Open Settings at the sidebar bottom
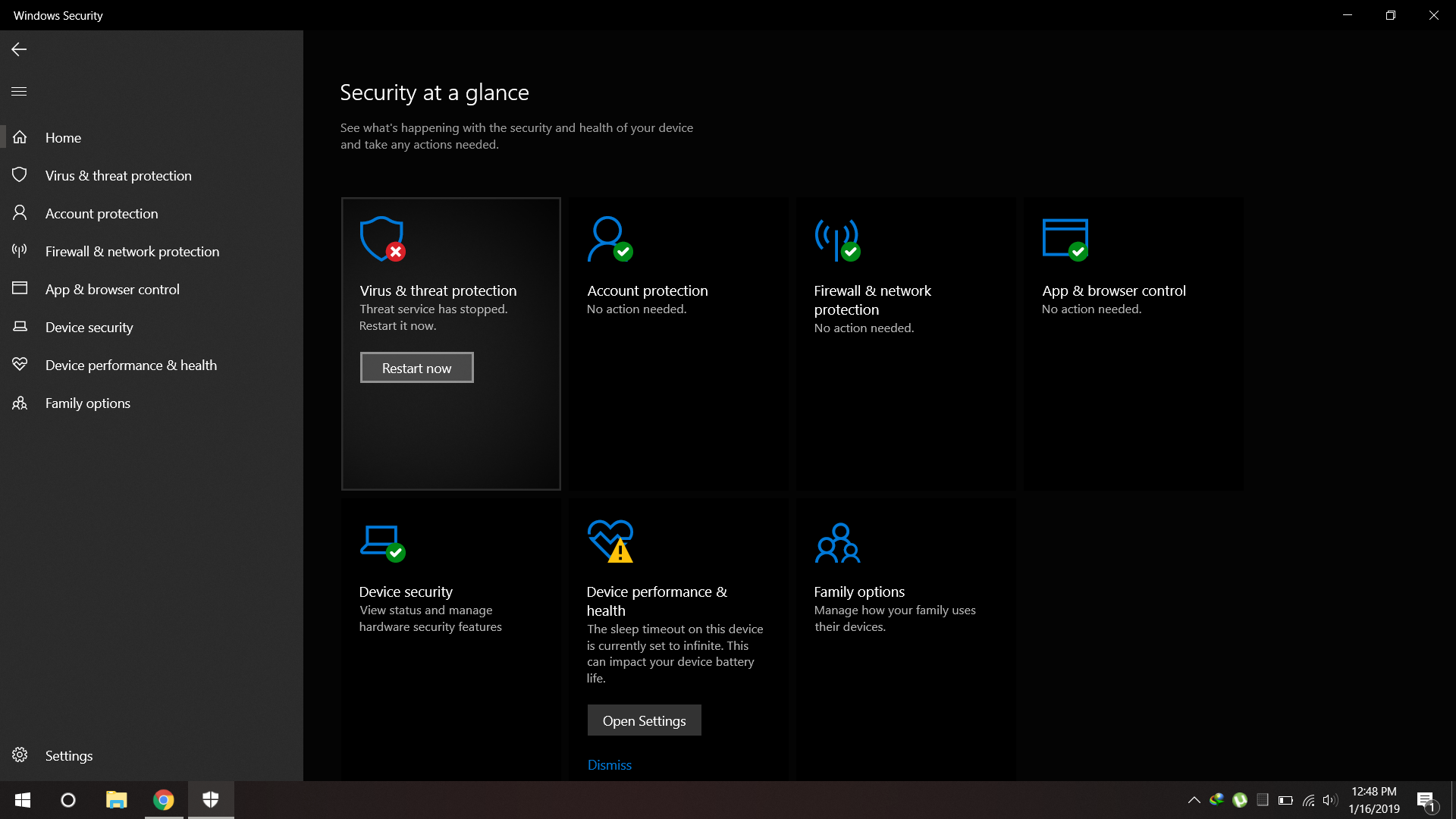This screenshot has width=1456, height=819. [x=152, y=755]
